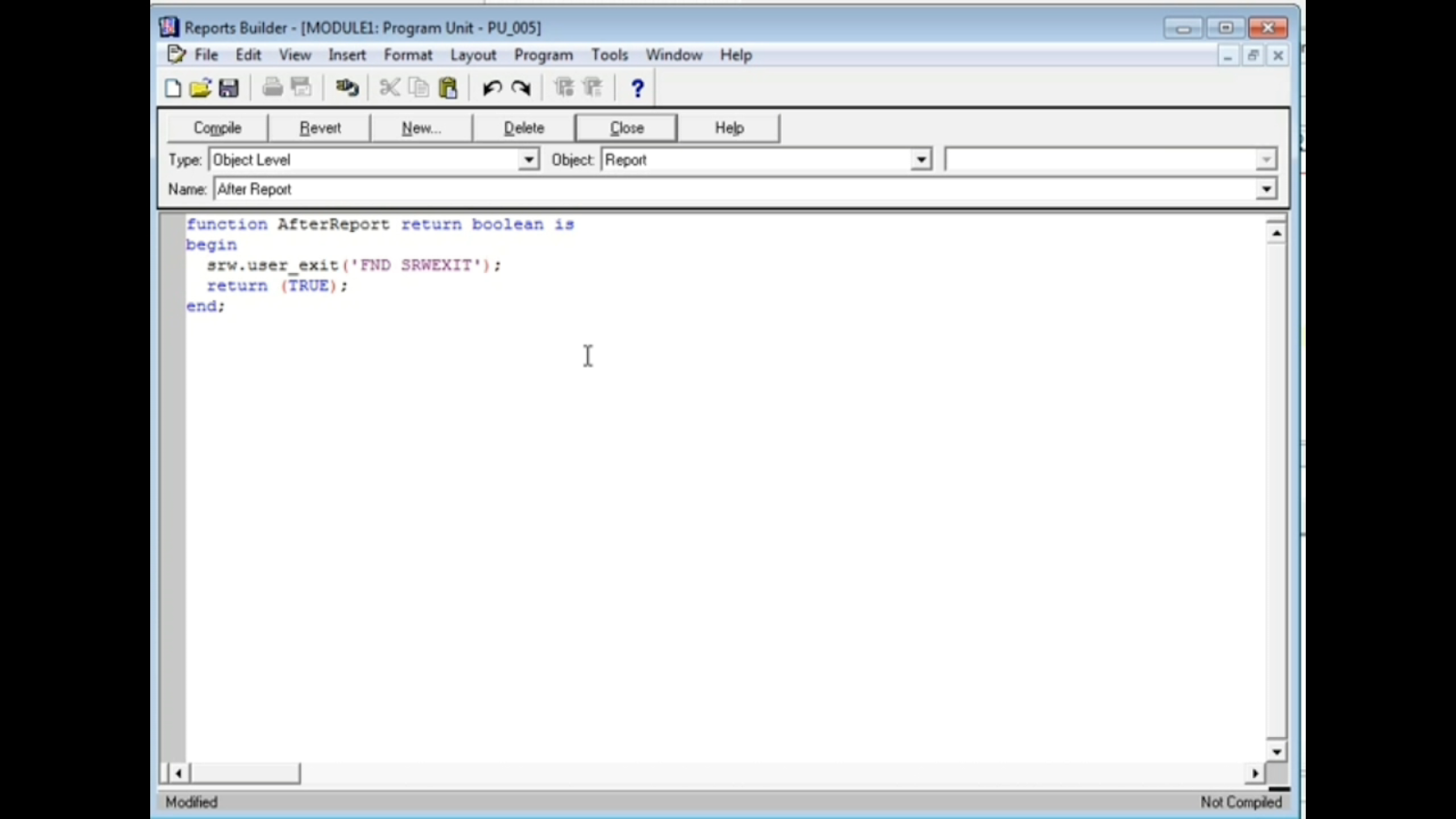Cut selected code using the scissors icon

tap(389, 87)
